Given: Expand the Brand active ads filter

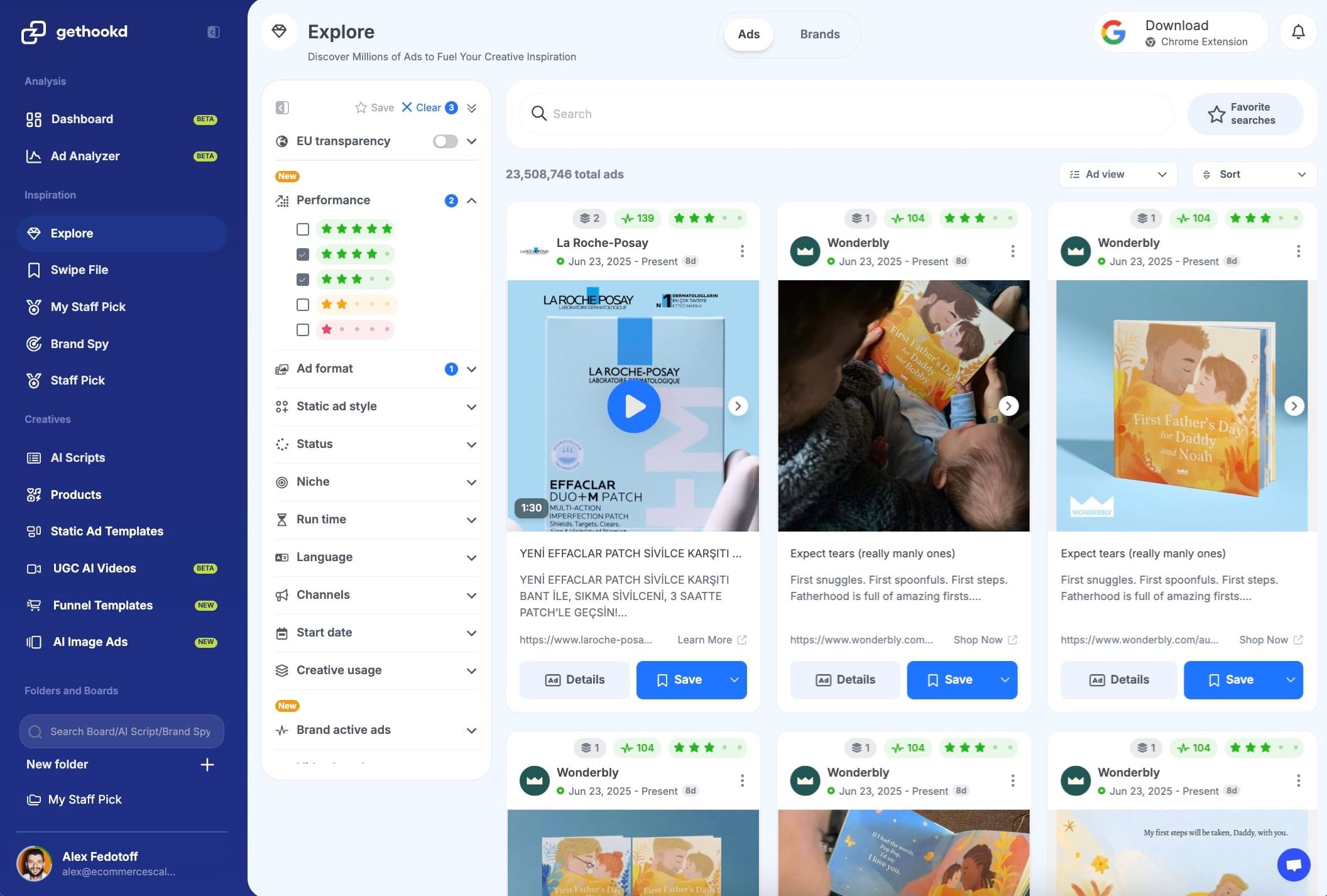Looking at the screenshot, I should [x=471, y=730].
